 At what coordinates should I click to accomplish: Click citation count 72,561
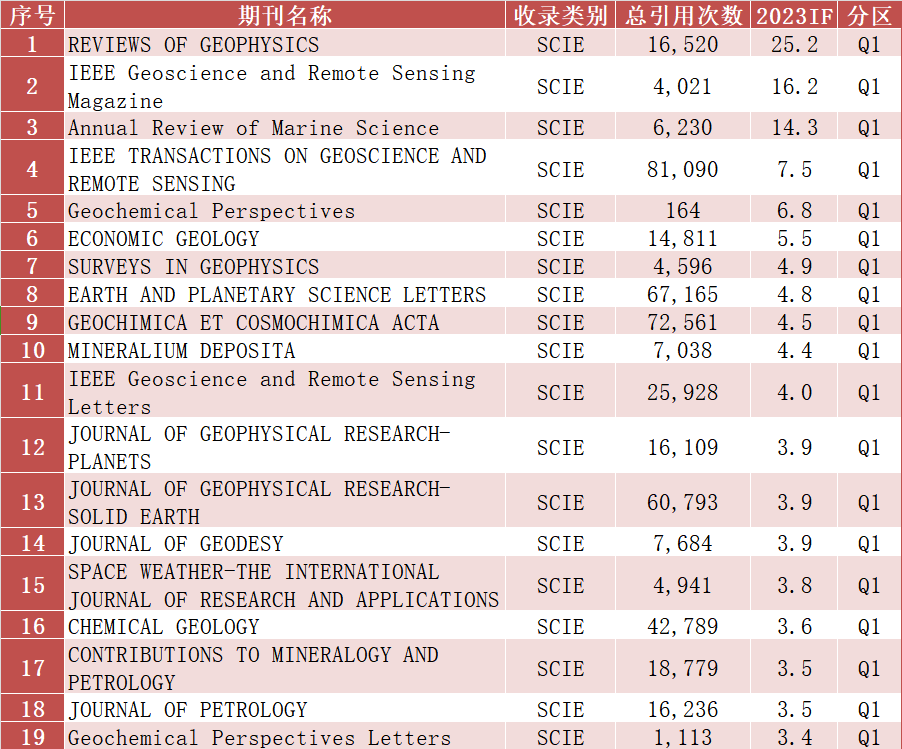click(683, 322)
